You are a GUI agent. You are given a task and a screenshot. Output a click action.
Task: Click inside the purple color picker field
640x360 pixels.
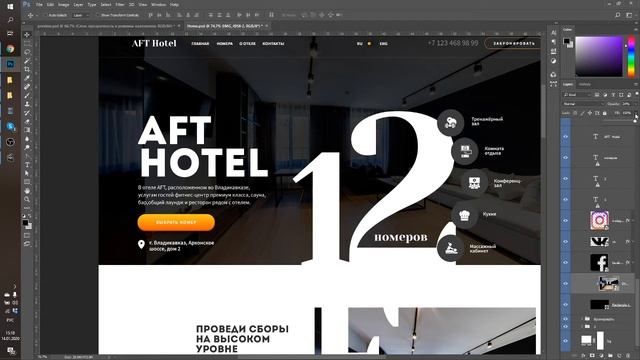[599, 56]
